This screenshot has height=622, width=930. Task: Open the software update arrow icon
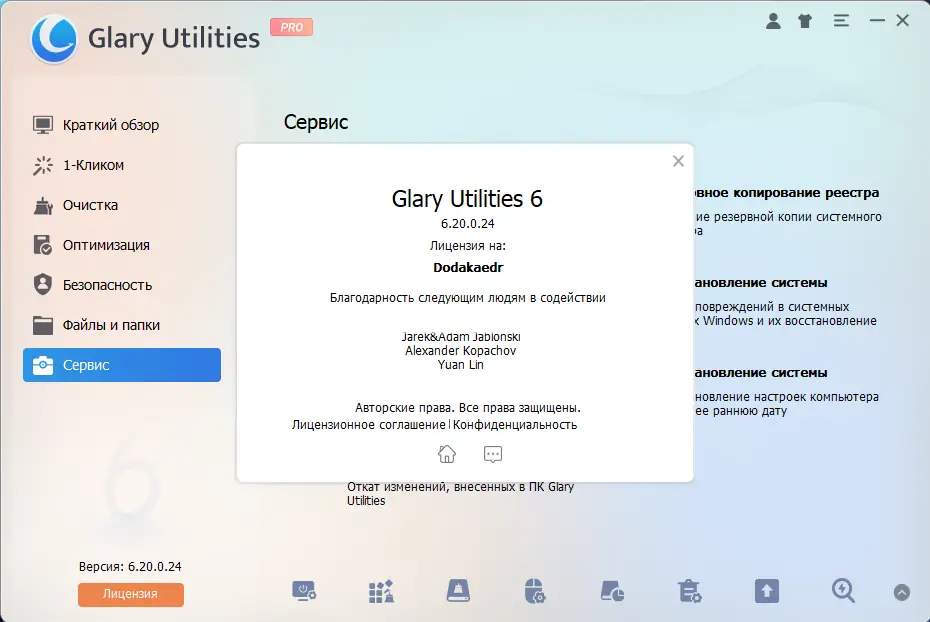(766, 591)
